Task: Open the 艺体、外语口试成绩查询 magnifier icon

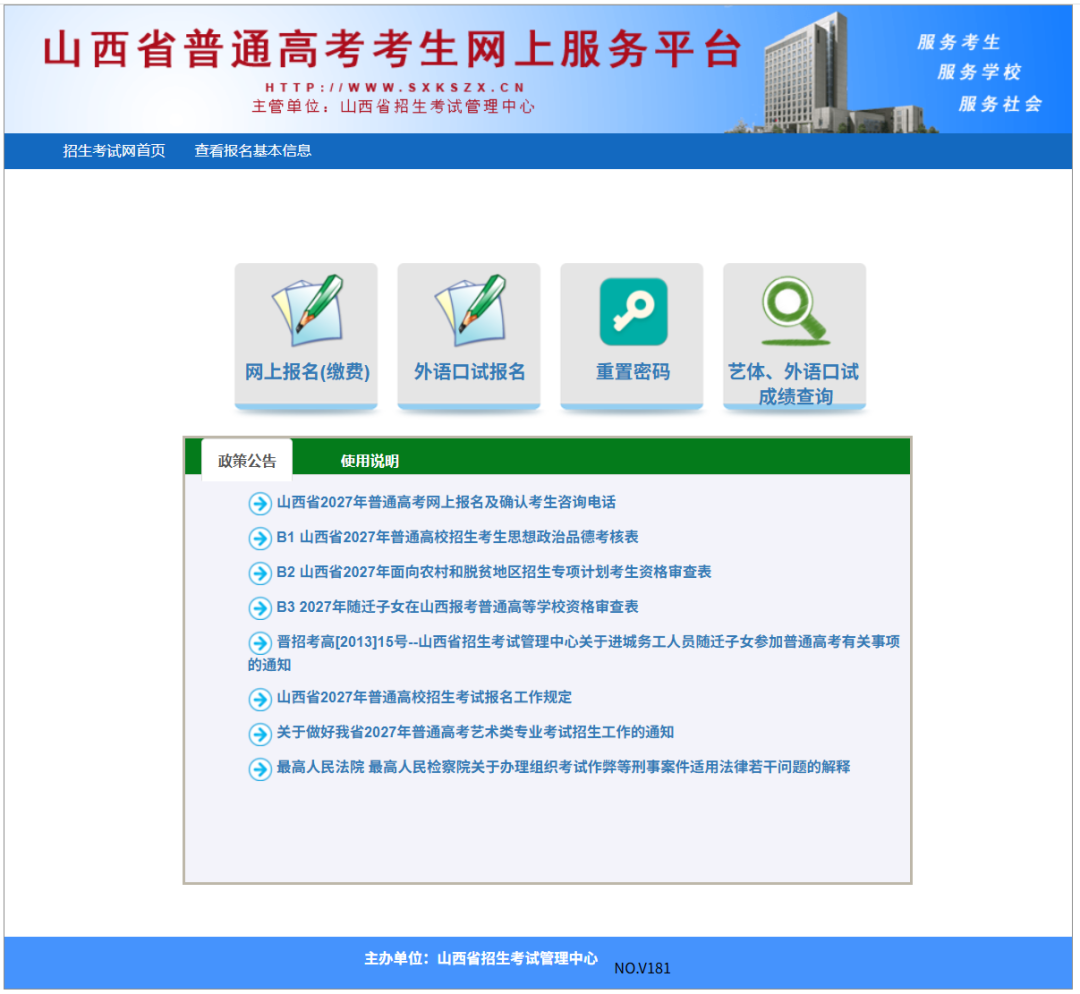Action: pyautogui.click(x=796, y=311)
